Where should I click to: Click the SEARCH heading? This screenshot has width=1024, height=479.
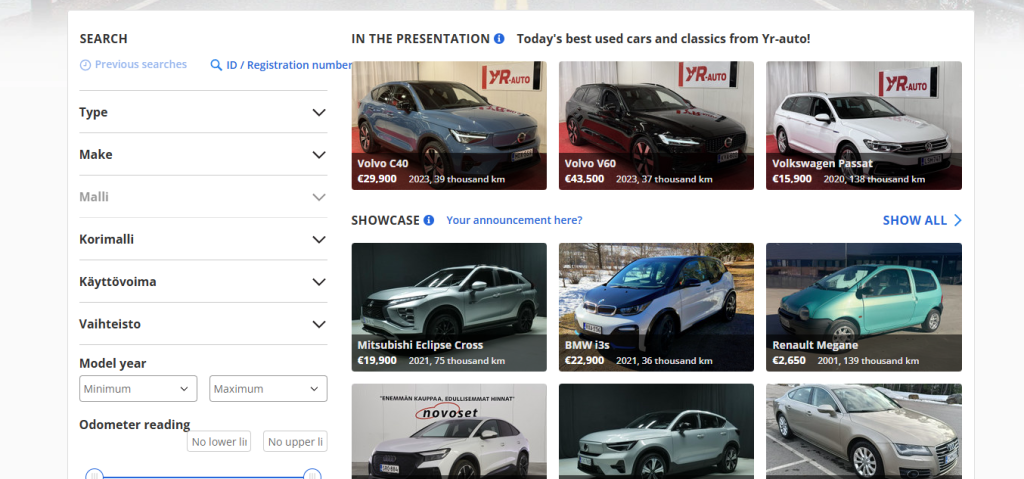click(x=103, y=39)
